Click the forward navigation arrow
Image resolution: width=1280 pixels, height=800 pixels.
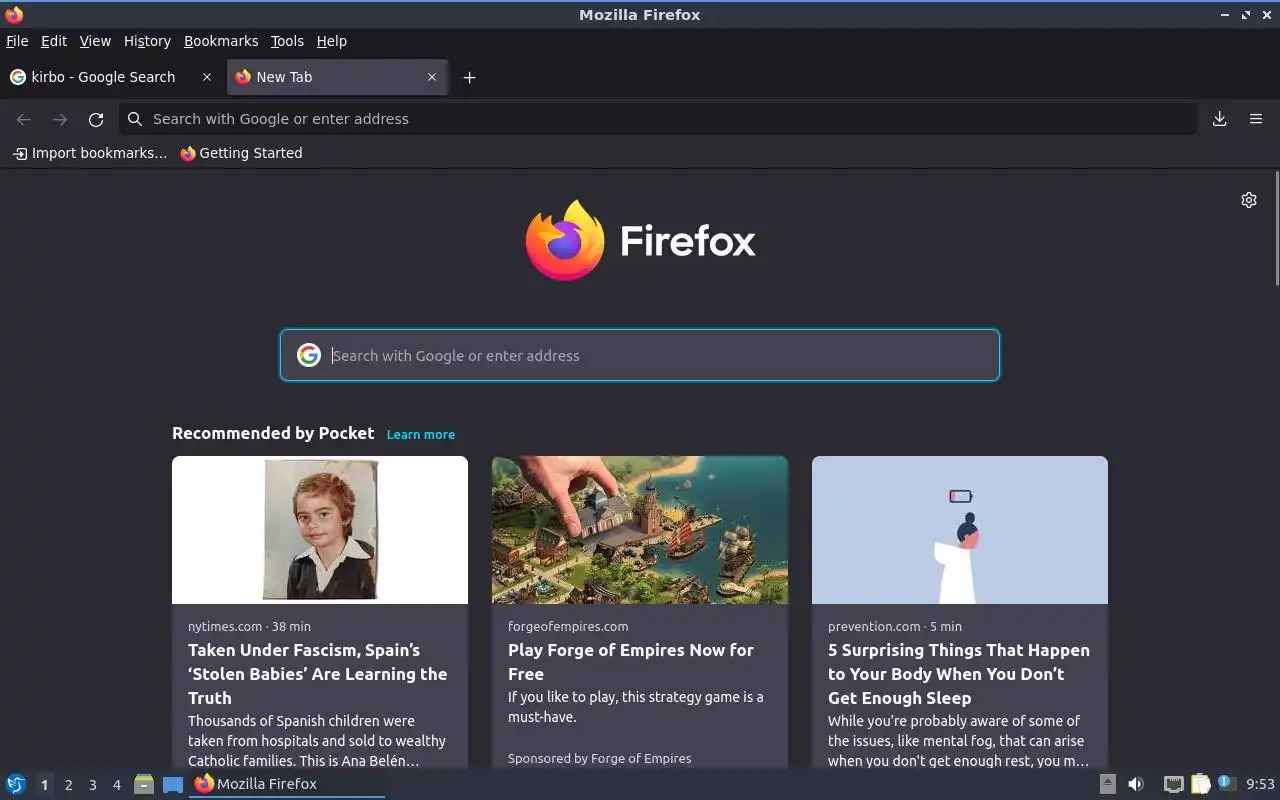pos(60,119)
